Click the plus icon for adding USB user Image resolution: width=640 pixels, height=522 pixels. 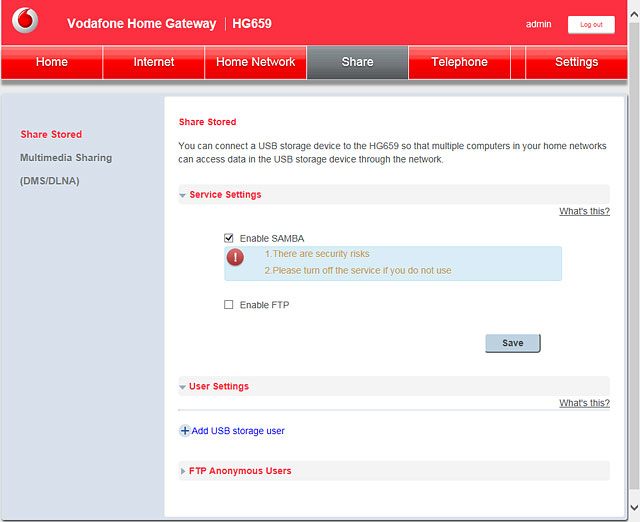[x=184, y=431]
